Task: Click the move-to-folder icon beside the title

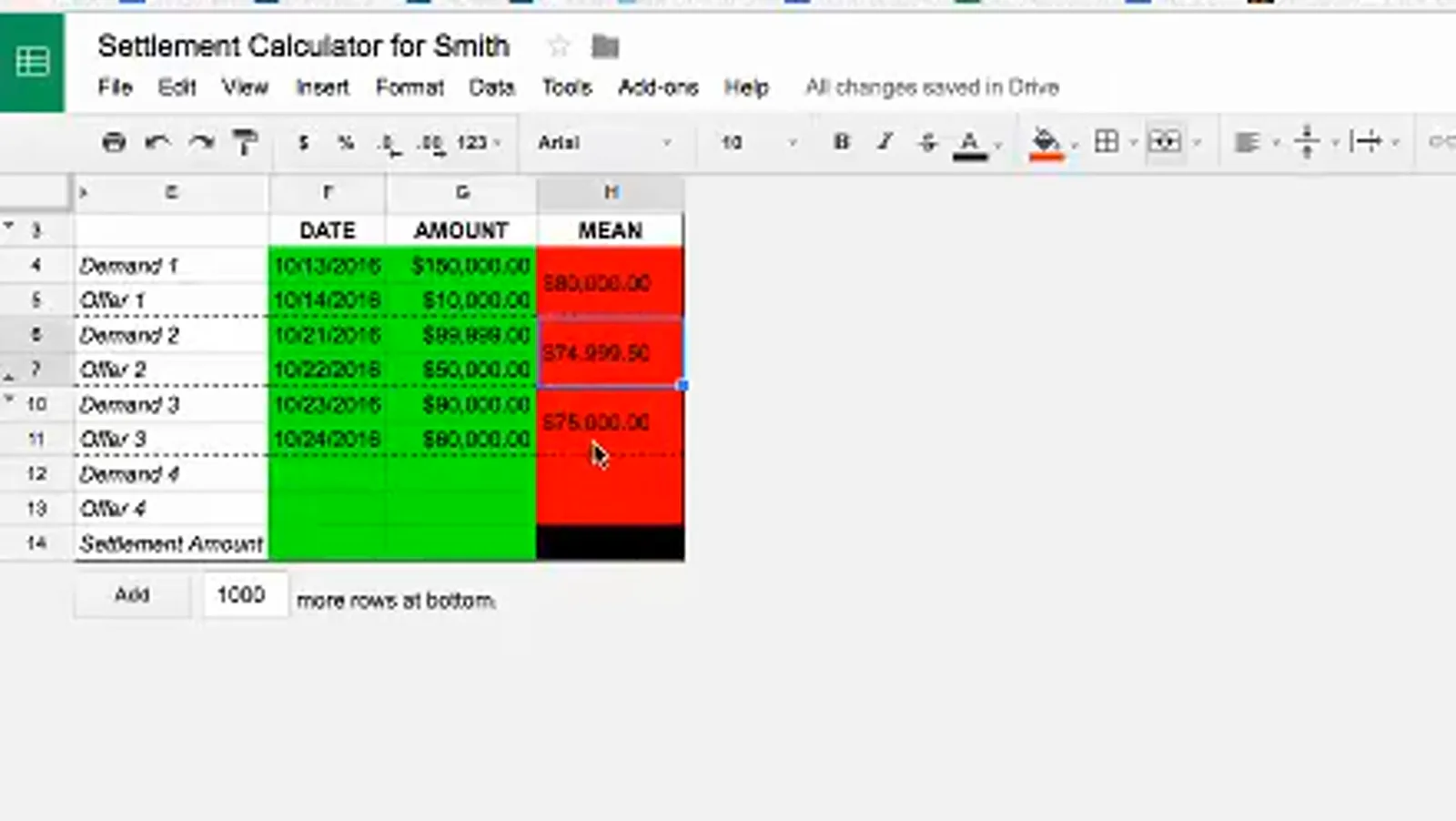Action: [605, 46]
